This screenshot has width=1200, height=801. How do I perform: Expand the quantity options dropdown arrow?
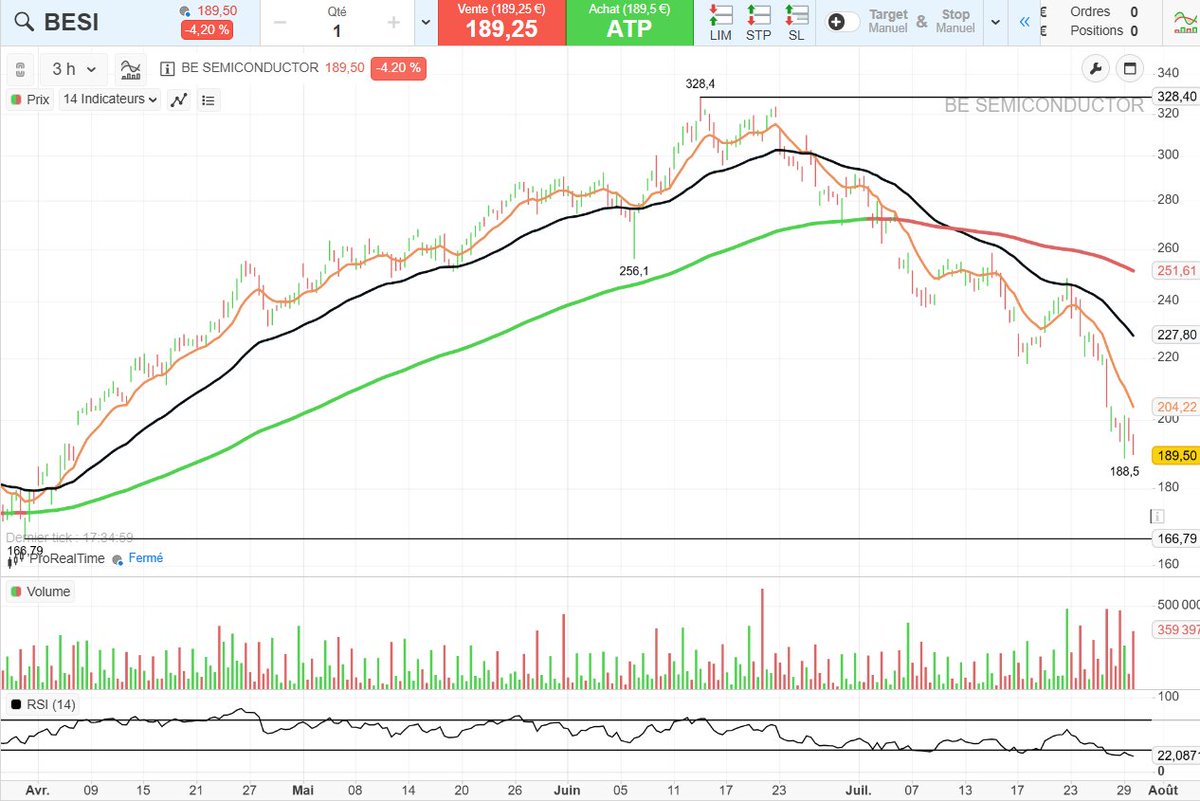click(x=426, y=22)
